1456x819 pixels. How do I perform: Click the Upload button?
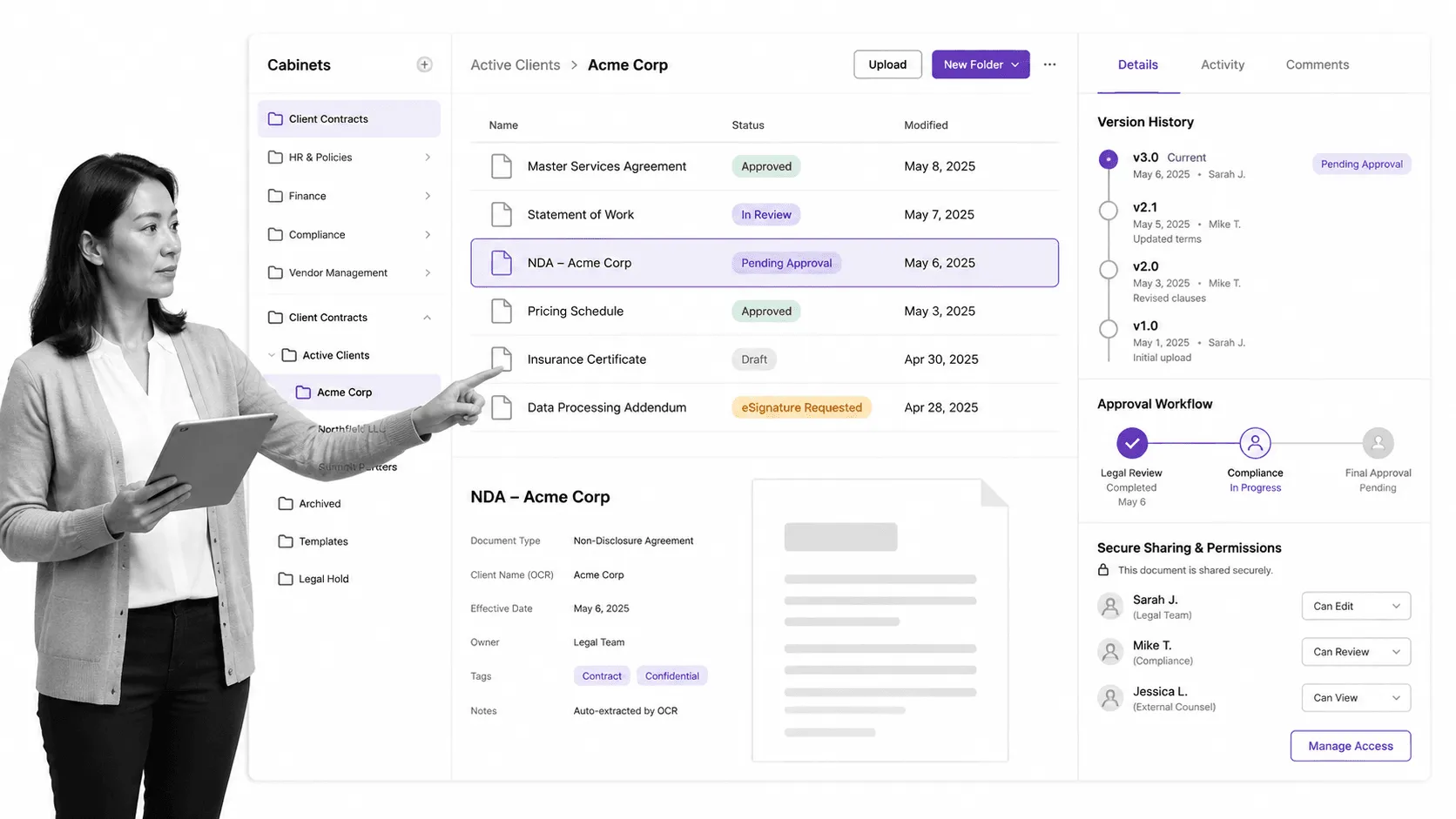(887, 64)
